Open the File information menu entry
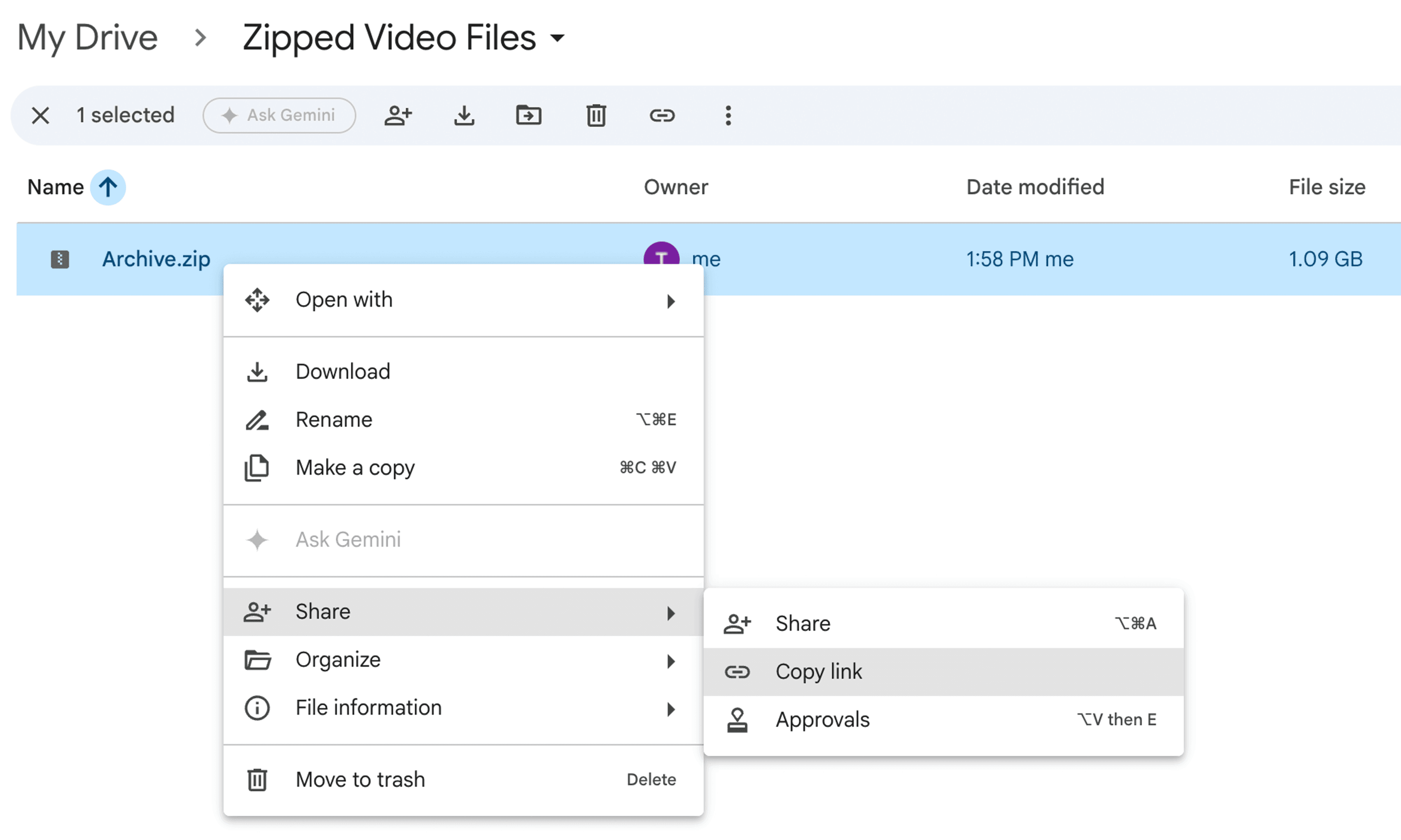Screen dimensions: 1401x840 pyautogui.click(x=463, y=707)
